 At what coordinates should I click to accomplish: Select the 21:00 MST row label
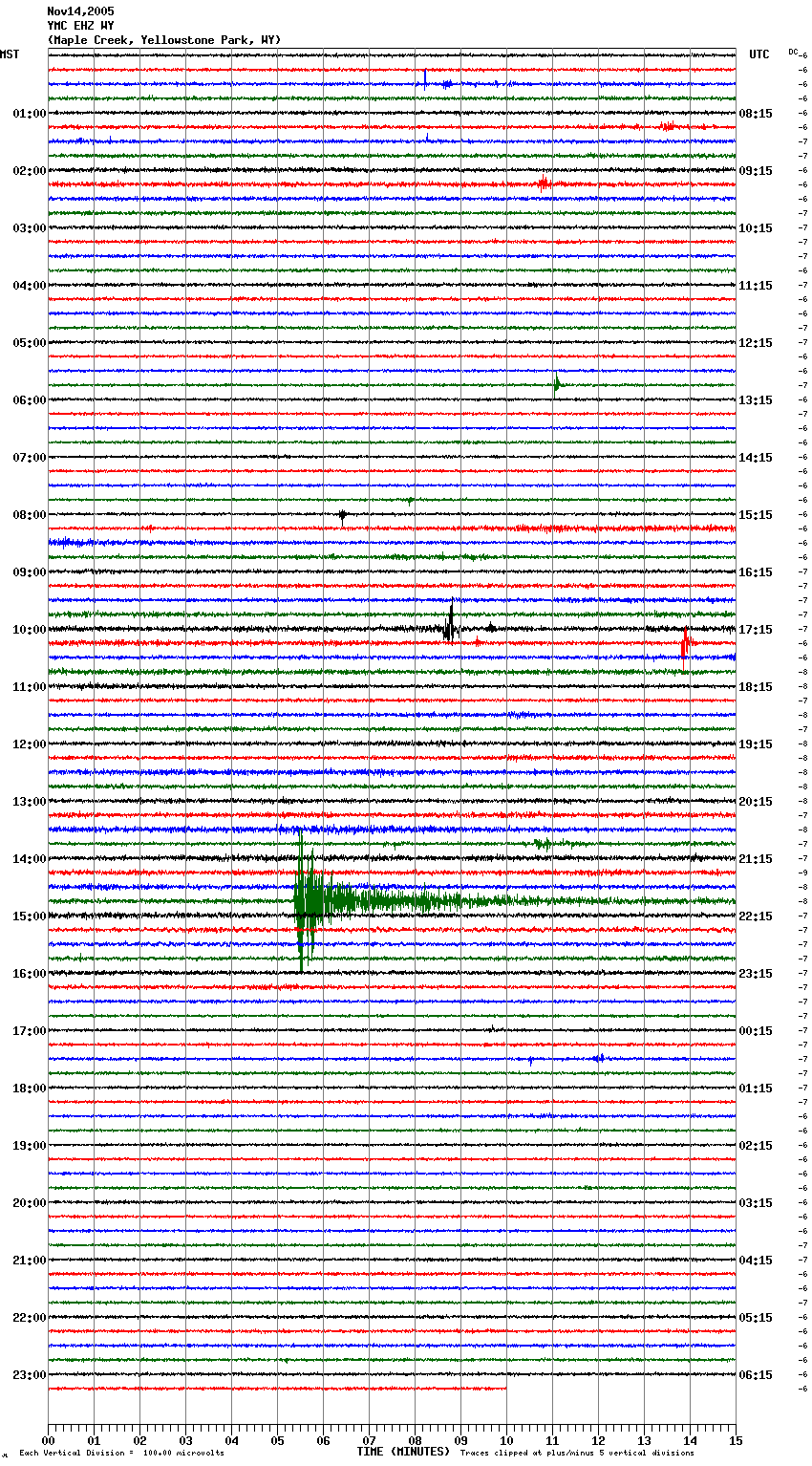tap(30, 1261)
